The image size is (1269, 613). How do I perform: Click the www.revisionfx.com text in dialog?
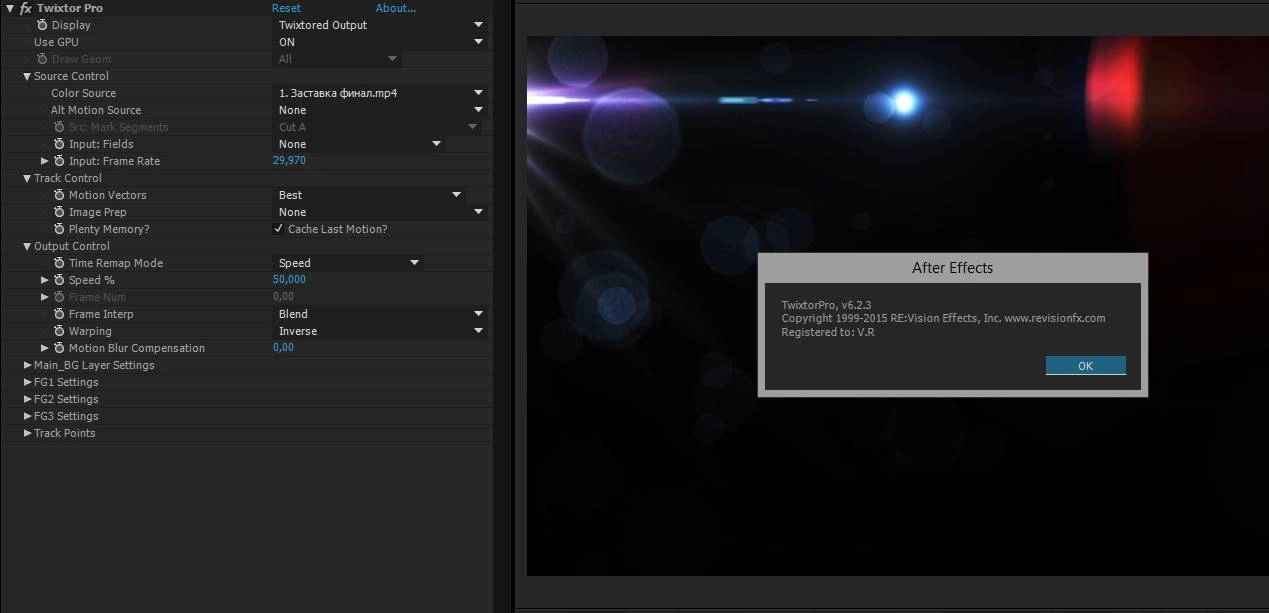pos(1055,318)
